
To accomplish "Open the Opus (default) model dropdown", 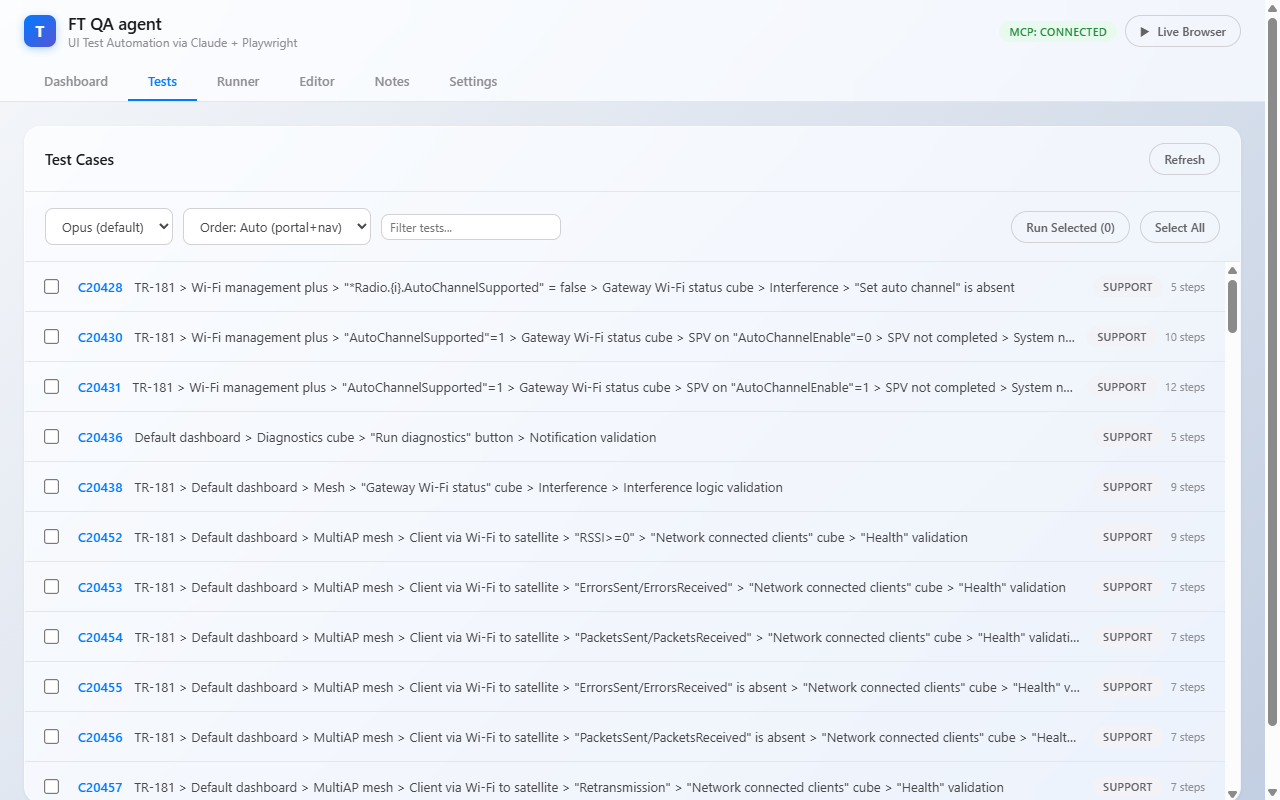I will pyautogui.click(x=109, y=227).
